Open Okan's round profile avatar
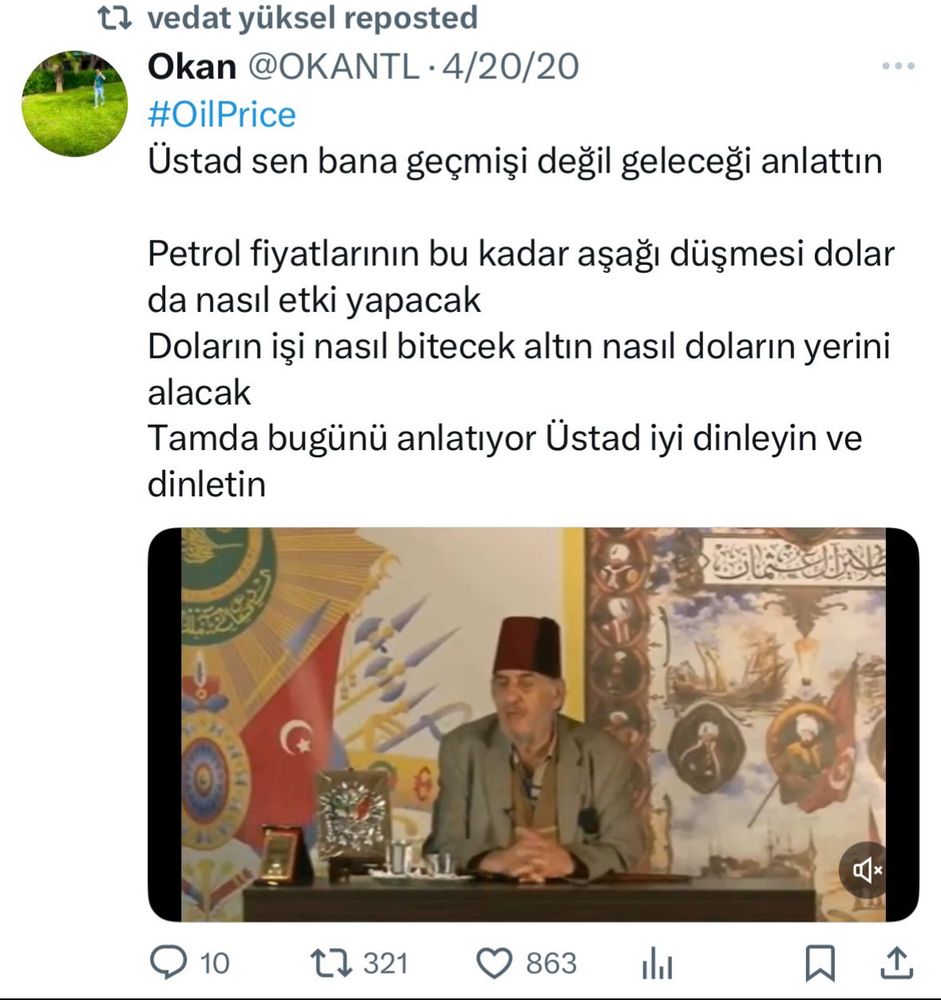The image size is (941, 1000). pyautogui.click(x=75, y=104)
